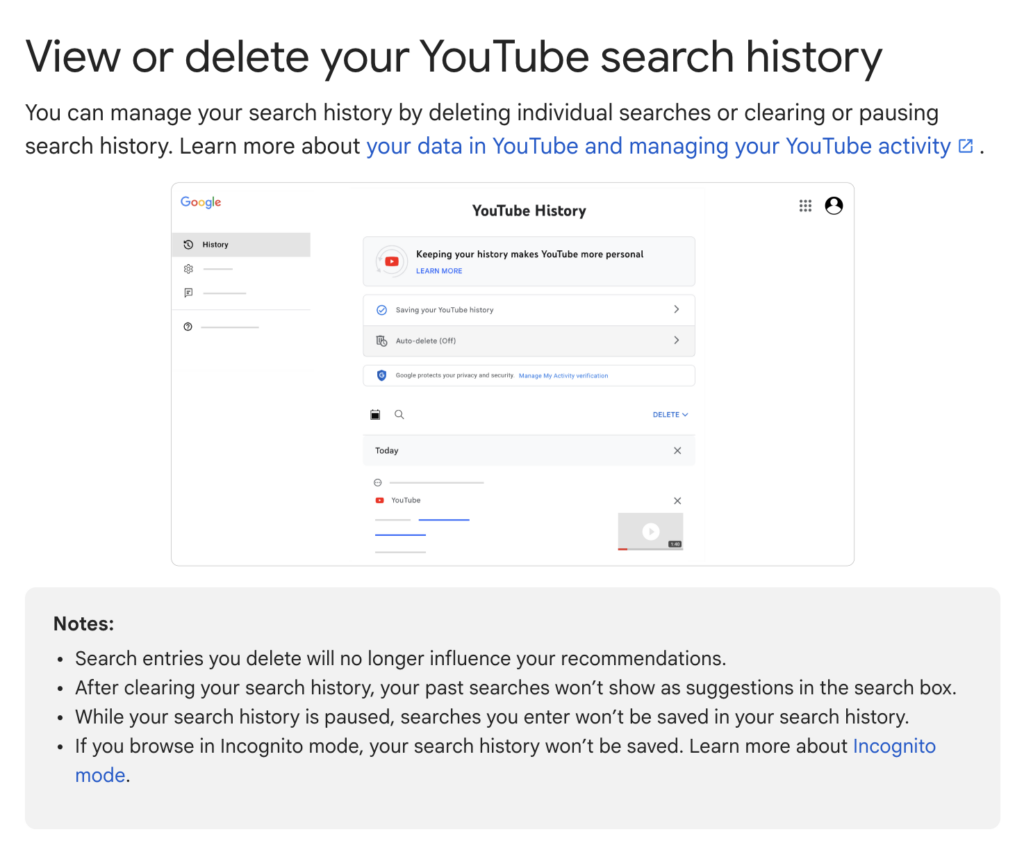Click the Google logo

[x=201, y=202]
